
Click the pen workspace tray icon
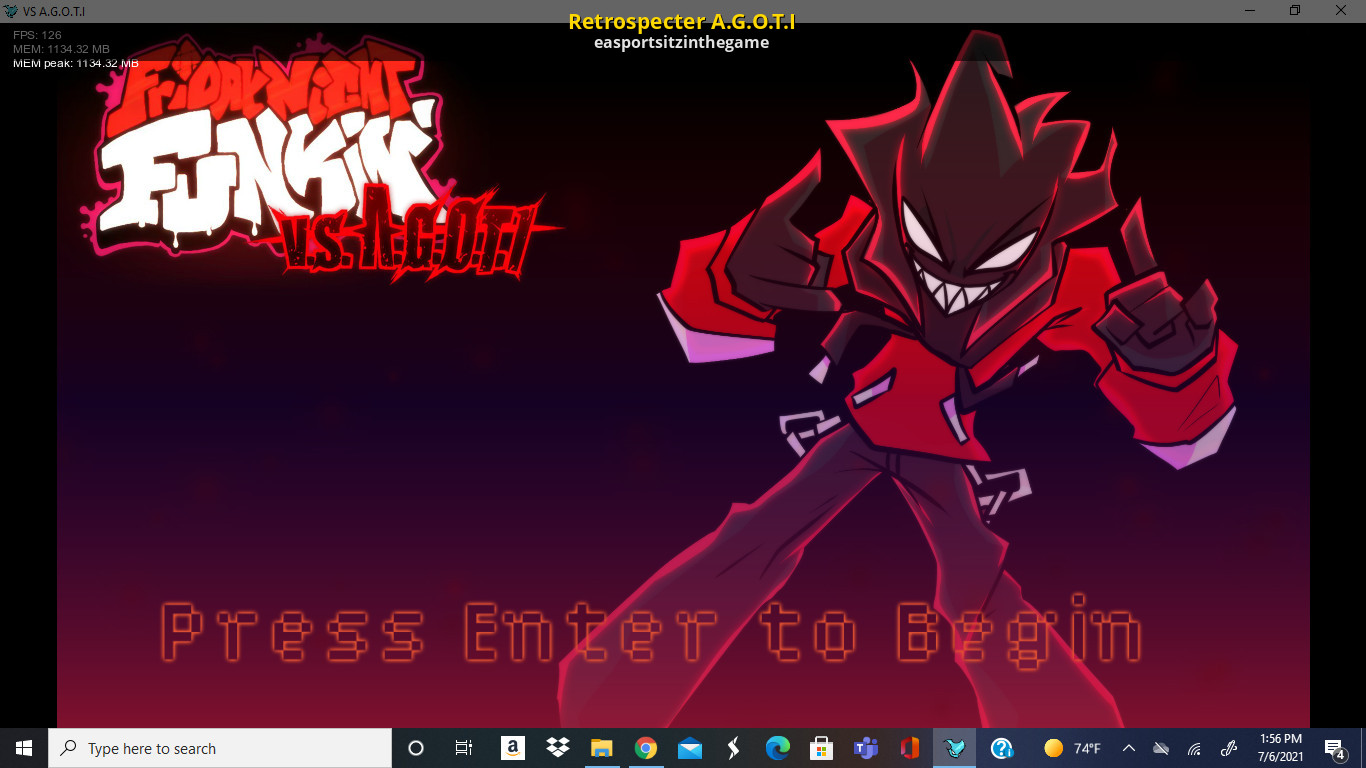1229,748
